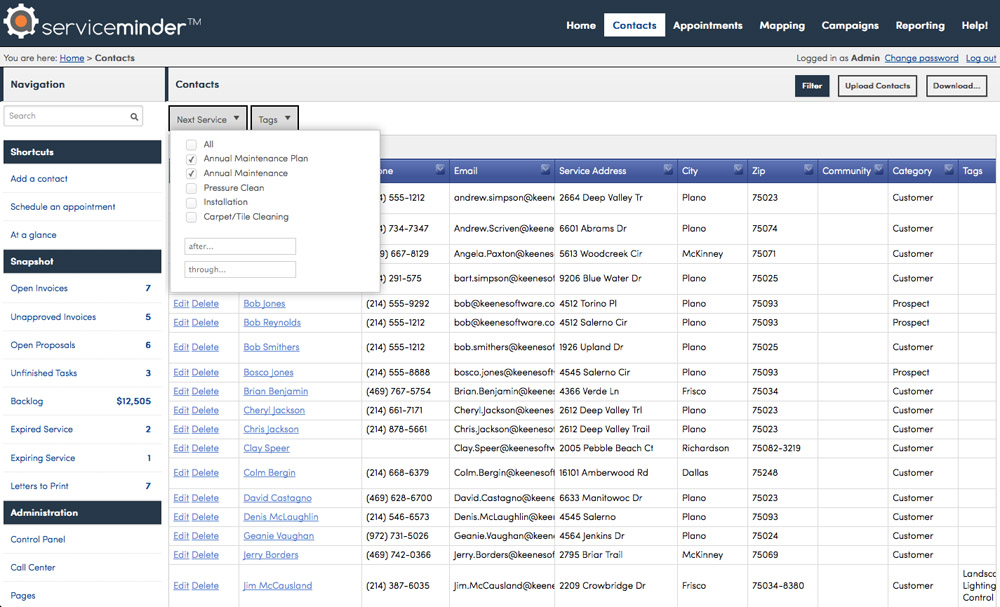Open the Bob Reynolds contact link
Image resolution: width=1000 pixels, height=607 pixels.
[x=272, y=323]
